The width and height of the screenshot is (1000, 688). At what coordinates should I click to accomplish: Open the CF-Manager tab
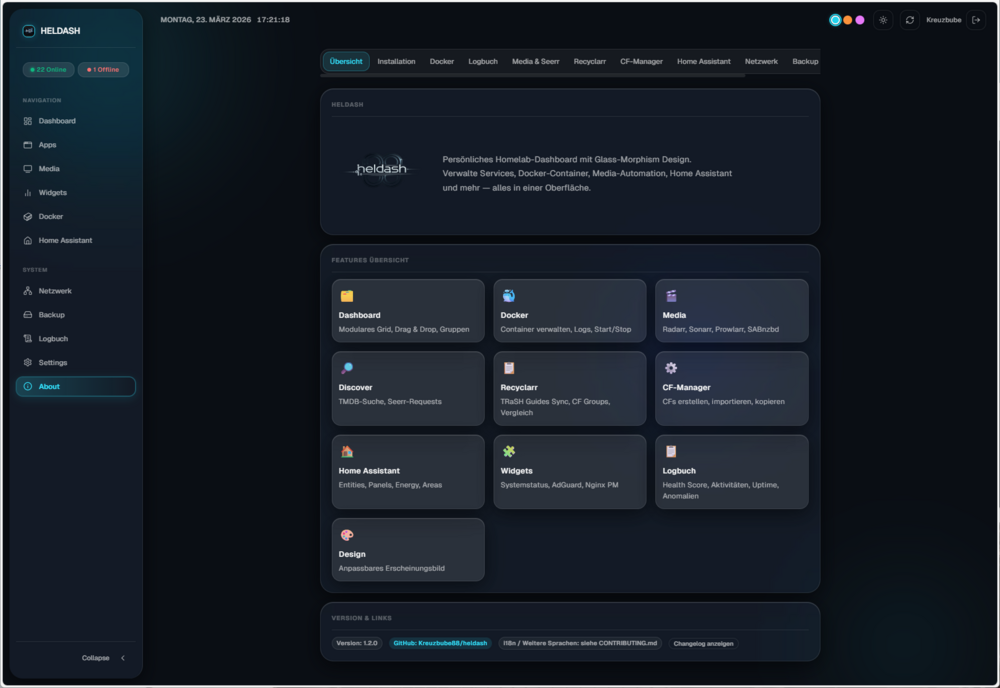tap(641, 61)
